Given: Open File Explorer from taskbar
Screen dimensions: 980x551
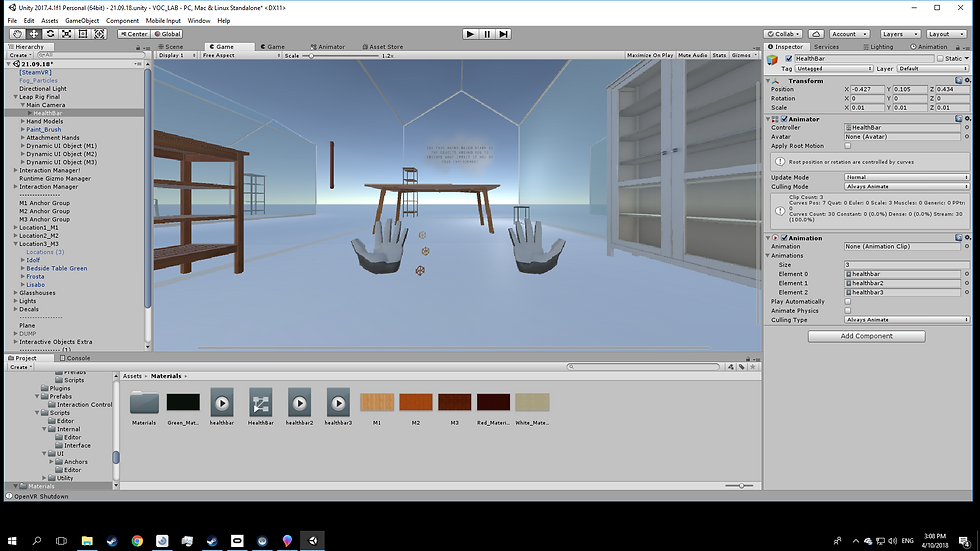Looking at the screenshot, I should [87, 540].
